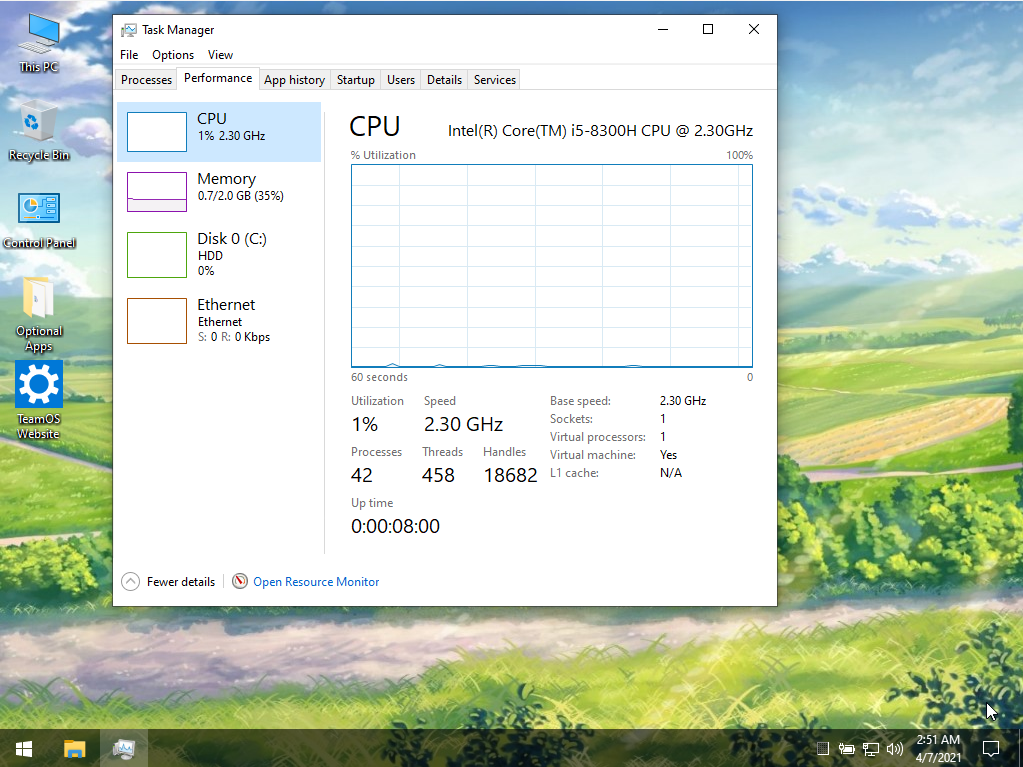Click the Resource Monitor gauge icon
The width and height of the screenshot is (1023, 767).
240,580
